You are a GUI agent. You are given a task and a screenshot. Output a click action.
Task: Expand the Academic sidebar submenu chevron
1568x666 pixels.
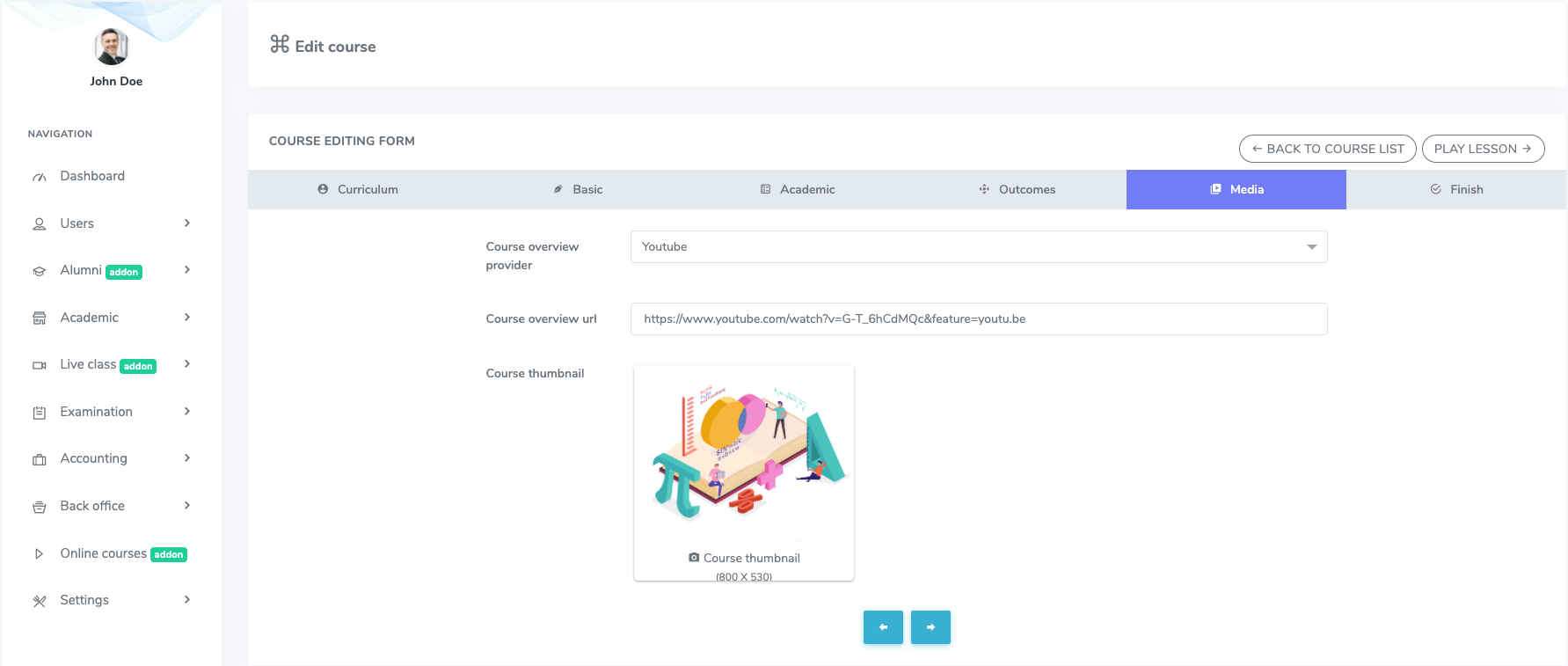(x=187, y=318)
